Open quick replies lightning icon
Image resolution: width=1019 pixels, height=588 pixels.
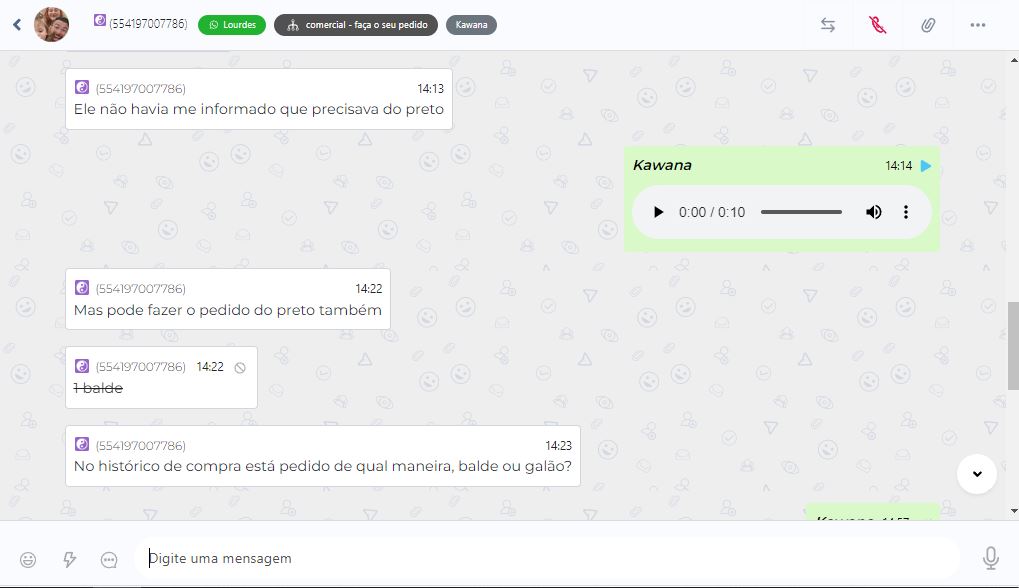[x=69, y=559]
